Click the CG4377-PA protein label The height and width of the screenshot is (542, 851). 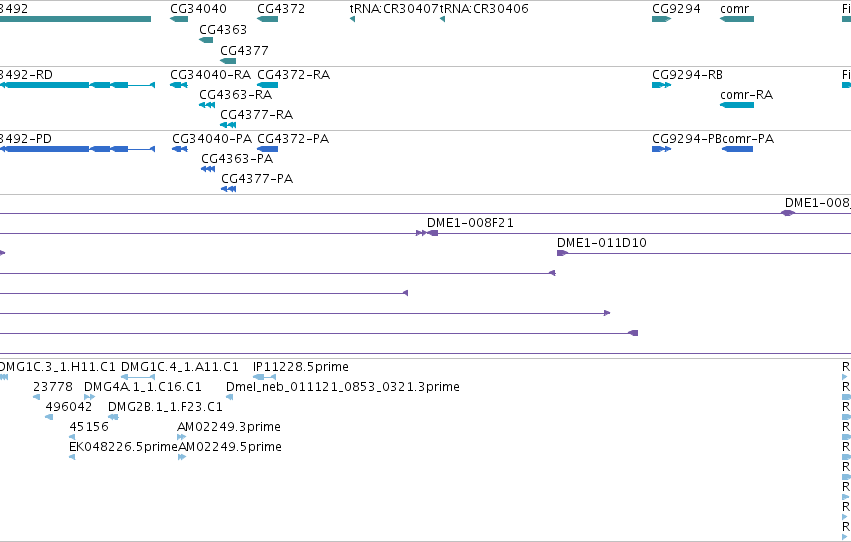click(257, 178)
